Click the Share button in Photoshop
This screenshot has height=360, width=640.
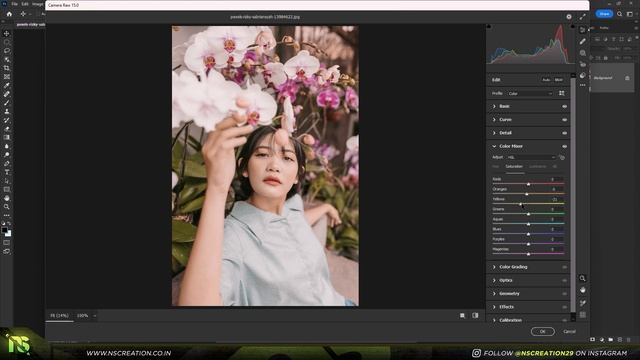click(604, 14)
